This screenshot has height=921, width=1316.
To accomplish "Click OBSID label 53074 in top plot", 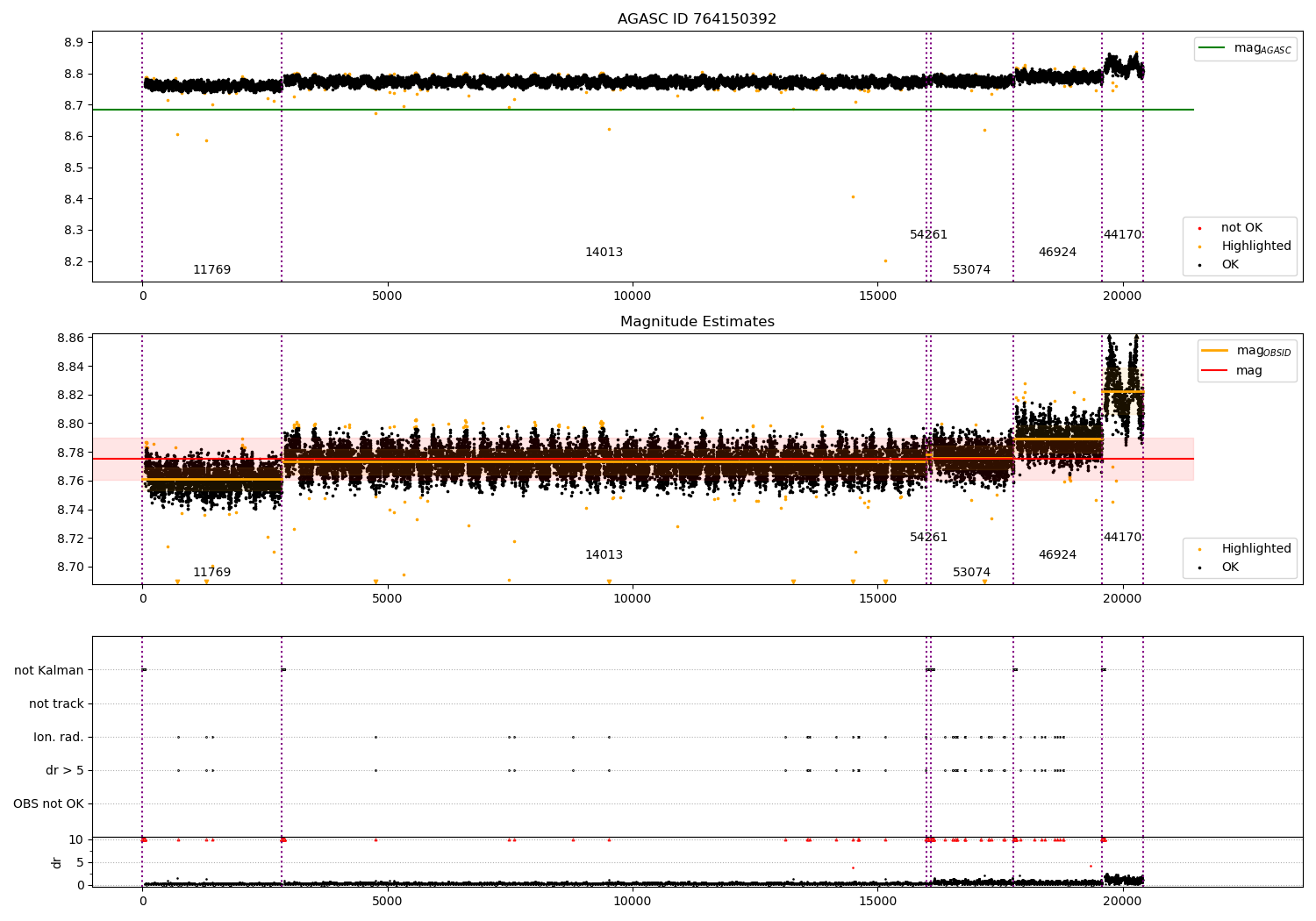I will click(x=971, y=270).
